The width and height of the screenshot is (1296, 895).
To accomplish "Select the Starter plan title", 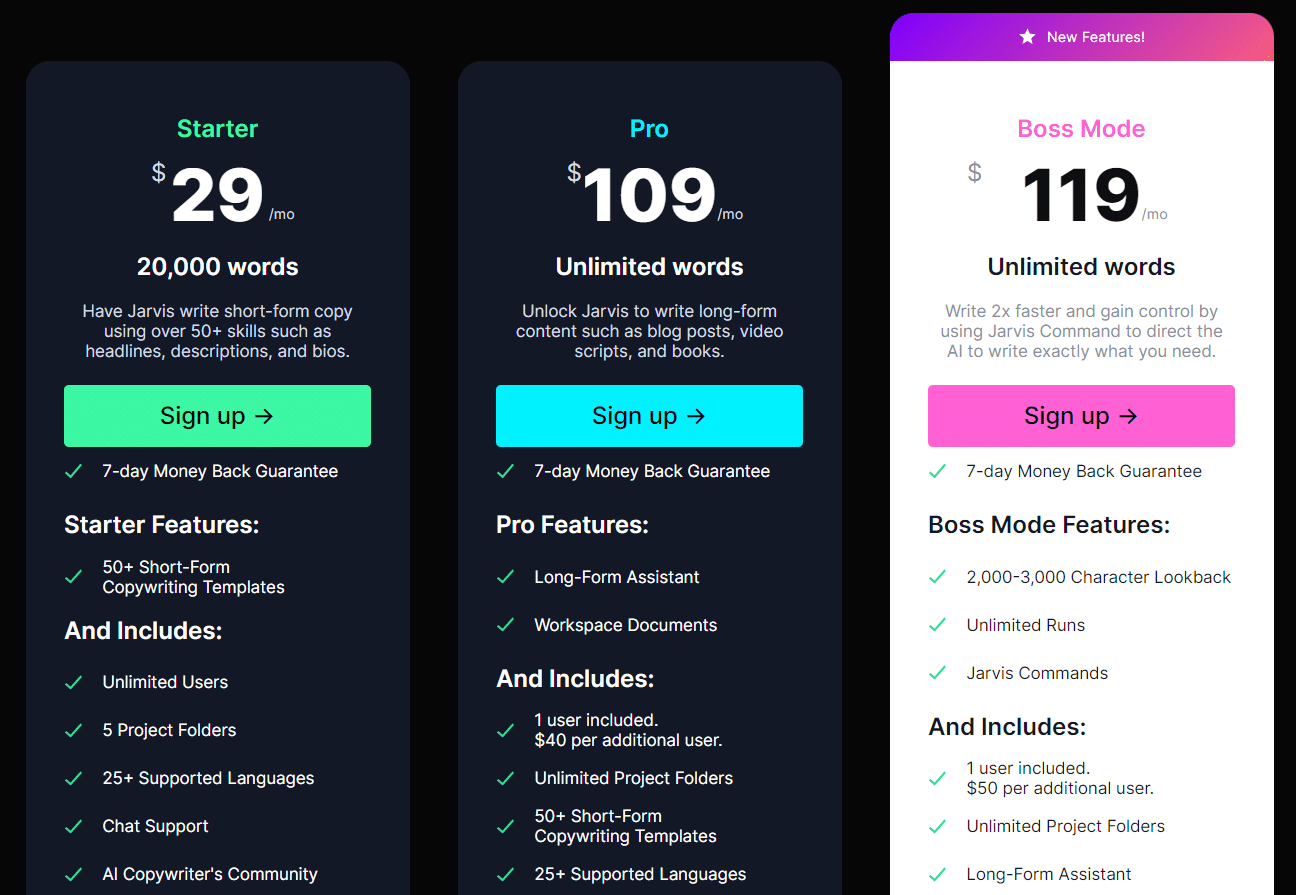I will [x=217, y=129].
